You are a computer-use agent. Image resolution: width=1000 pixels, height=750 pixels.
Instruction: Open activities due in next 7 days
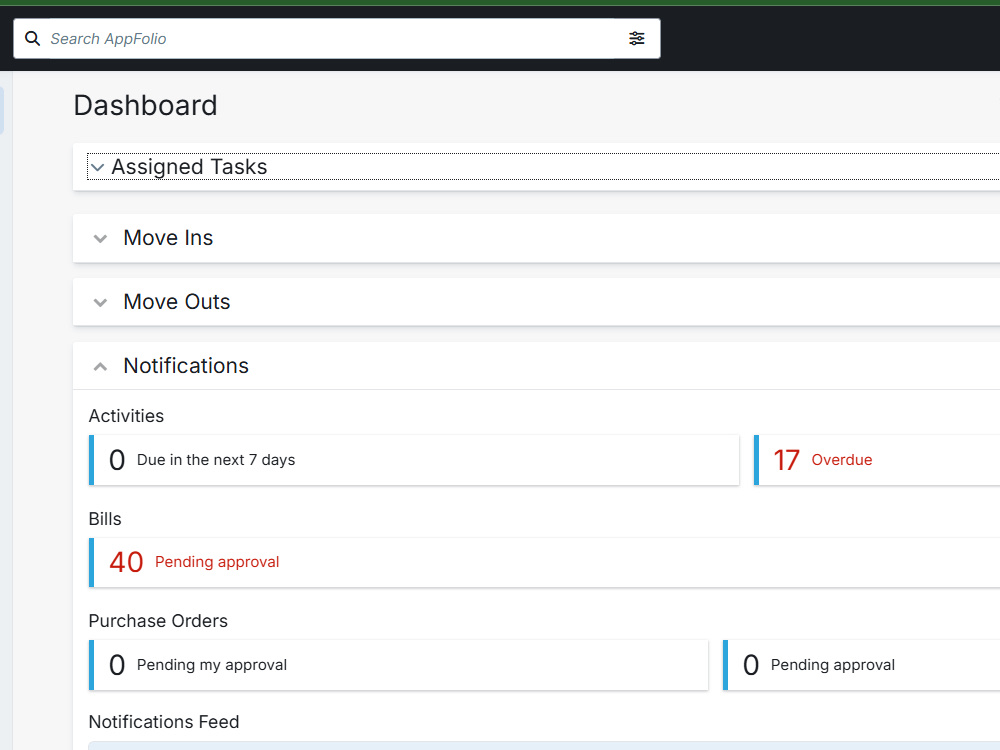414,460
